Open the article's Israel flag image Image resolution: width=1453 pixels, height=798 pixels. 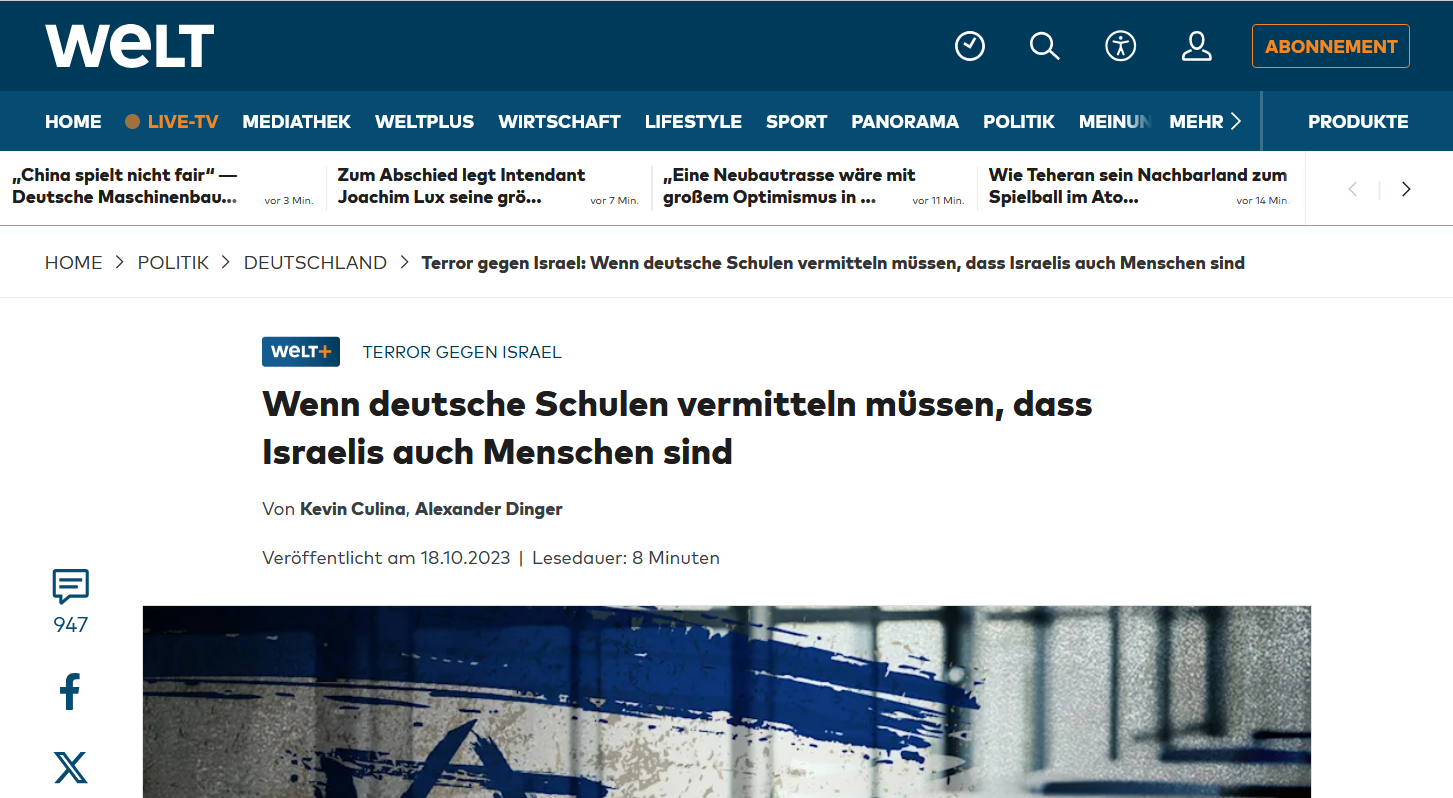coord(726,702)
